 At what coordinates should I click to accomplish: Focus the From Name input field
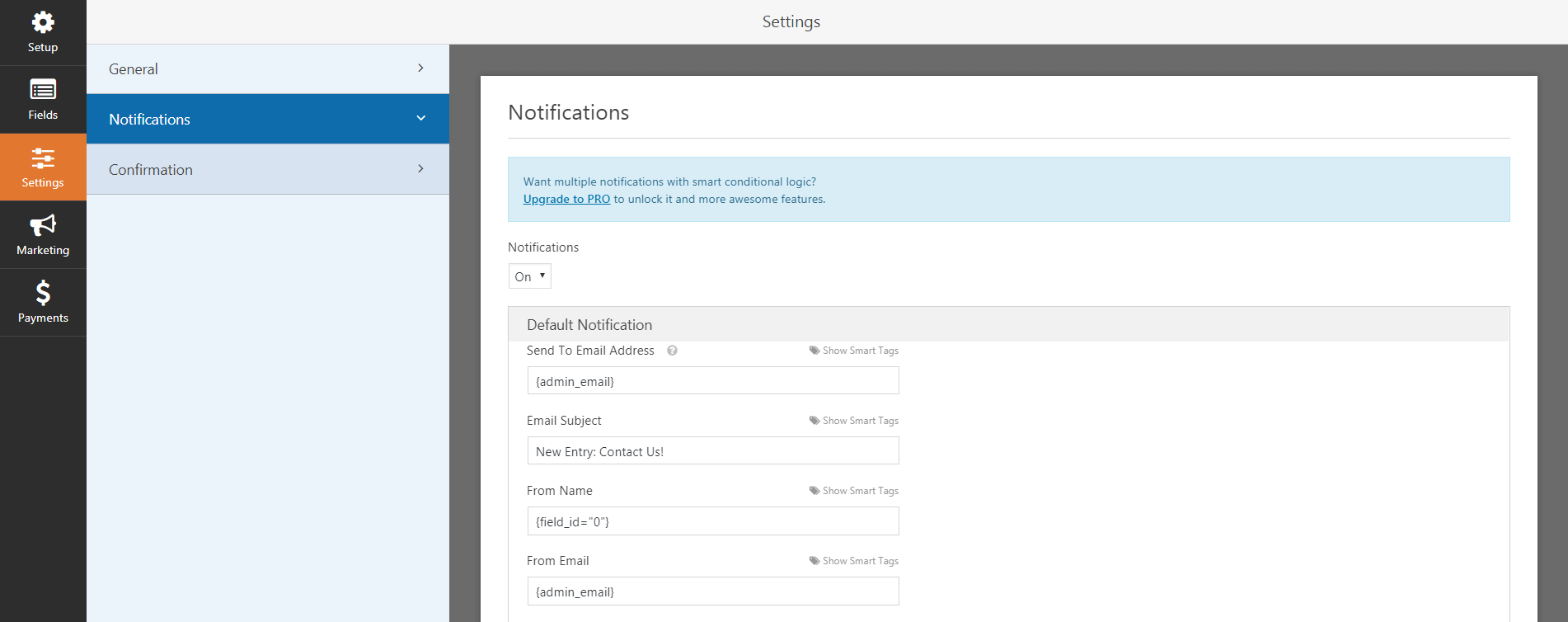713,521
